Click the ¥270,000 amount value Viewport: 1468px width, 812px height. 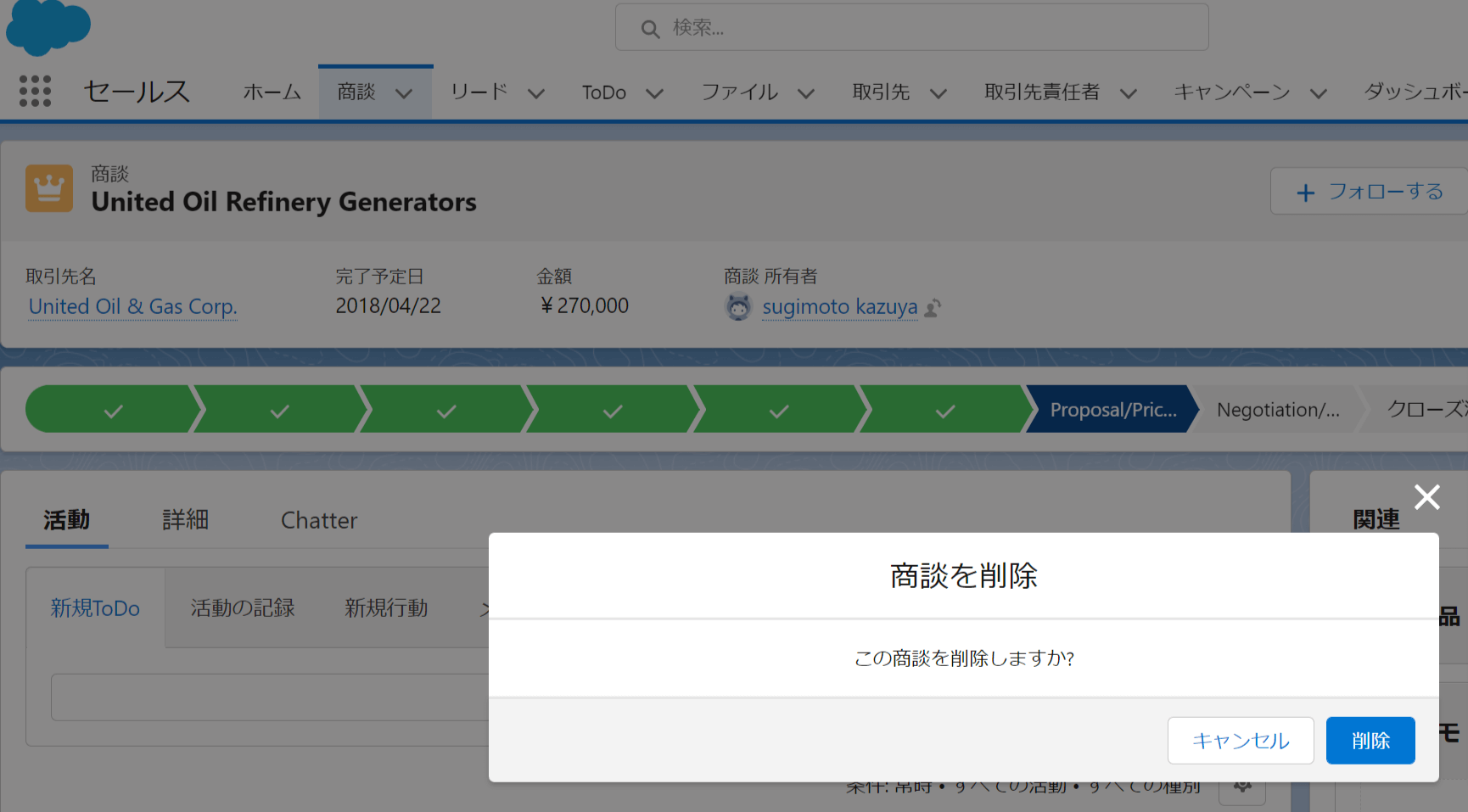click(585, 306)
